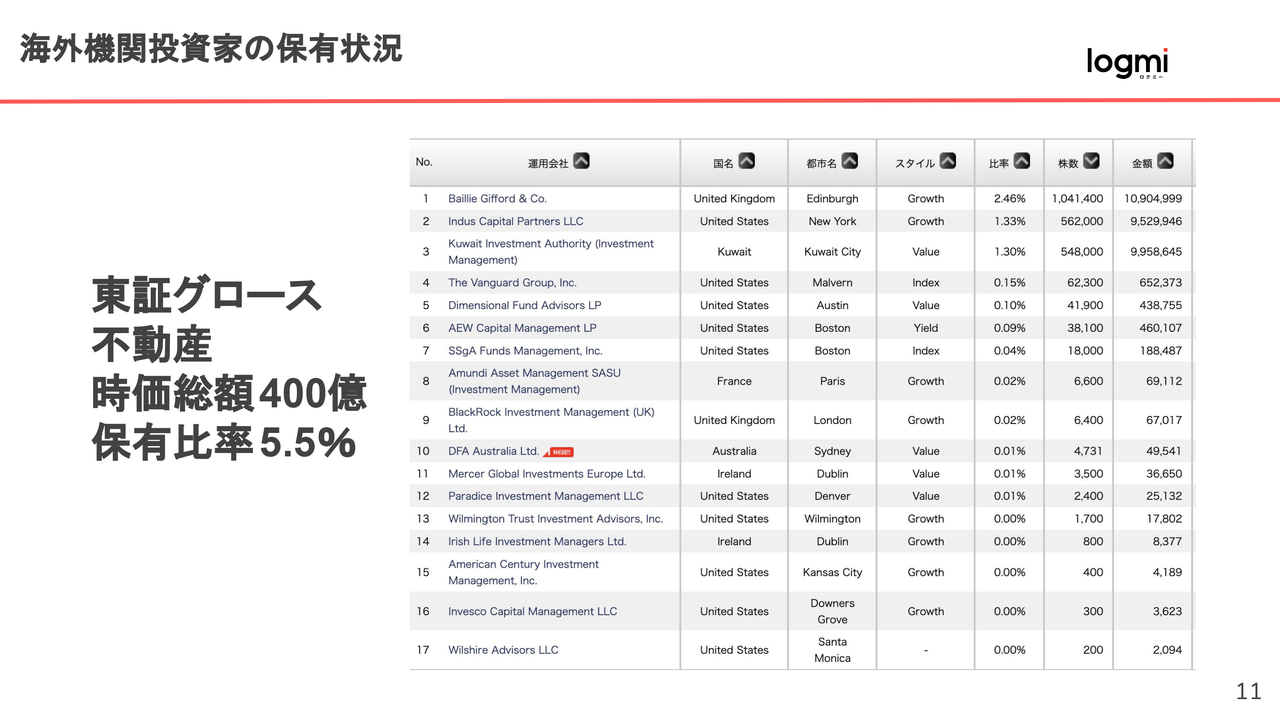Open Irish Life Investment Managers Ltd. link
This screenshot has width=1280, height=720.
537,542
